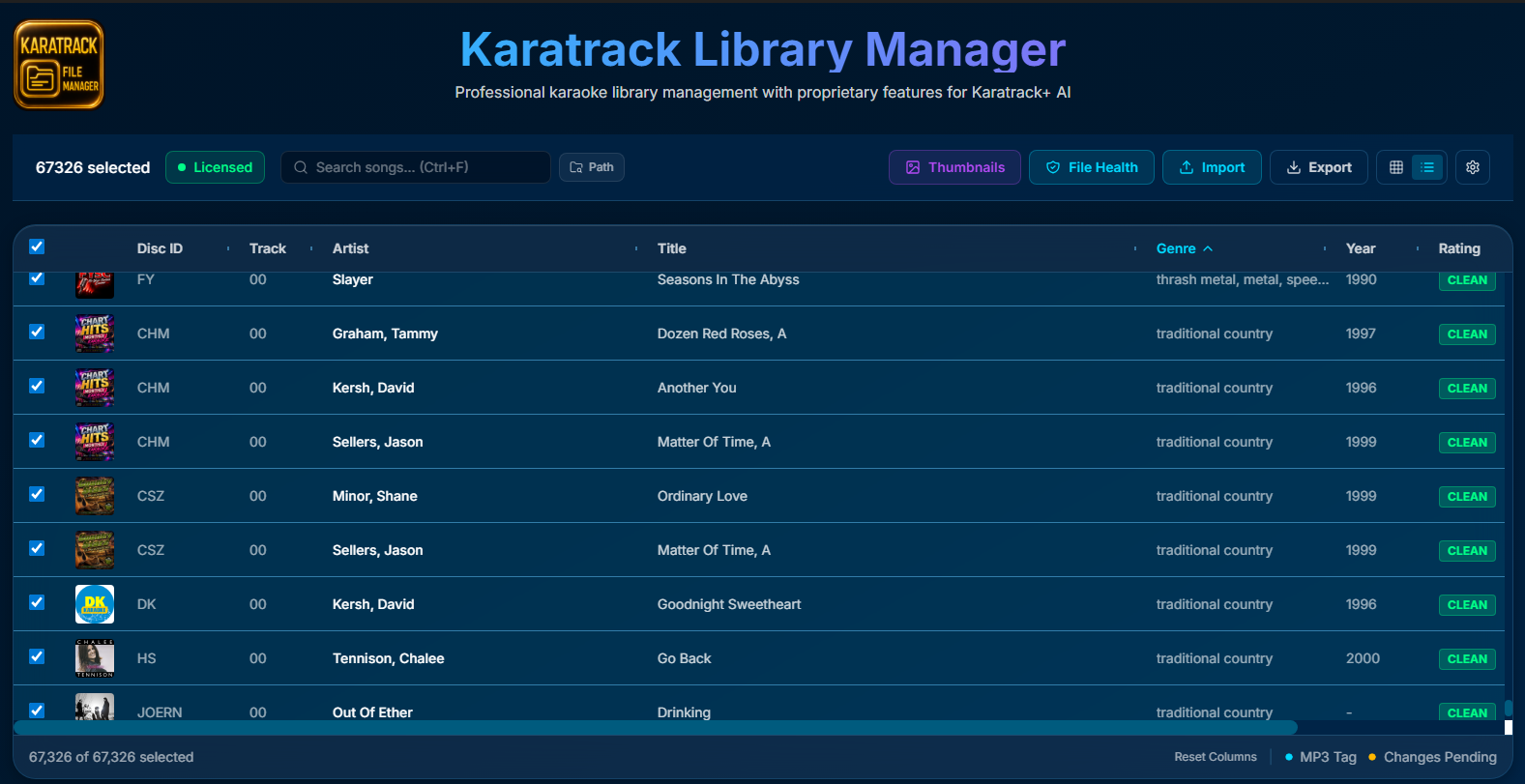
Task: Click the Disc ID cell 'DK'
Action: pos(147,604)
